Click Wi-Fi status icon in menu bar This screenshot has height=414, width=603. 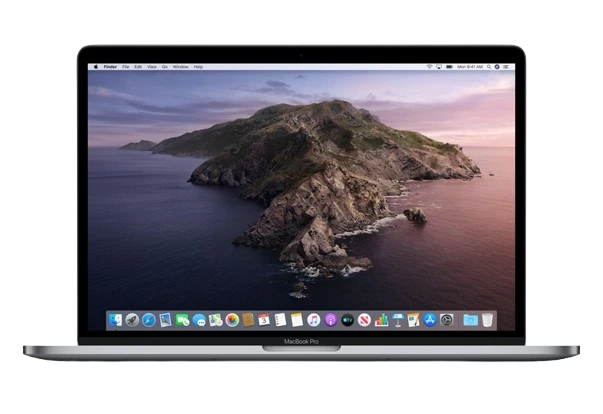pos(429,67)
